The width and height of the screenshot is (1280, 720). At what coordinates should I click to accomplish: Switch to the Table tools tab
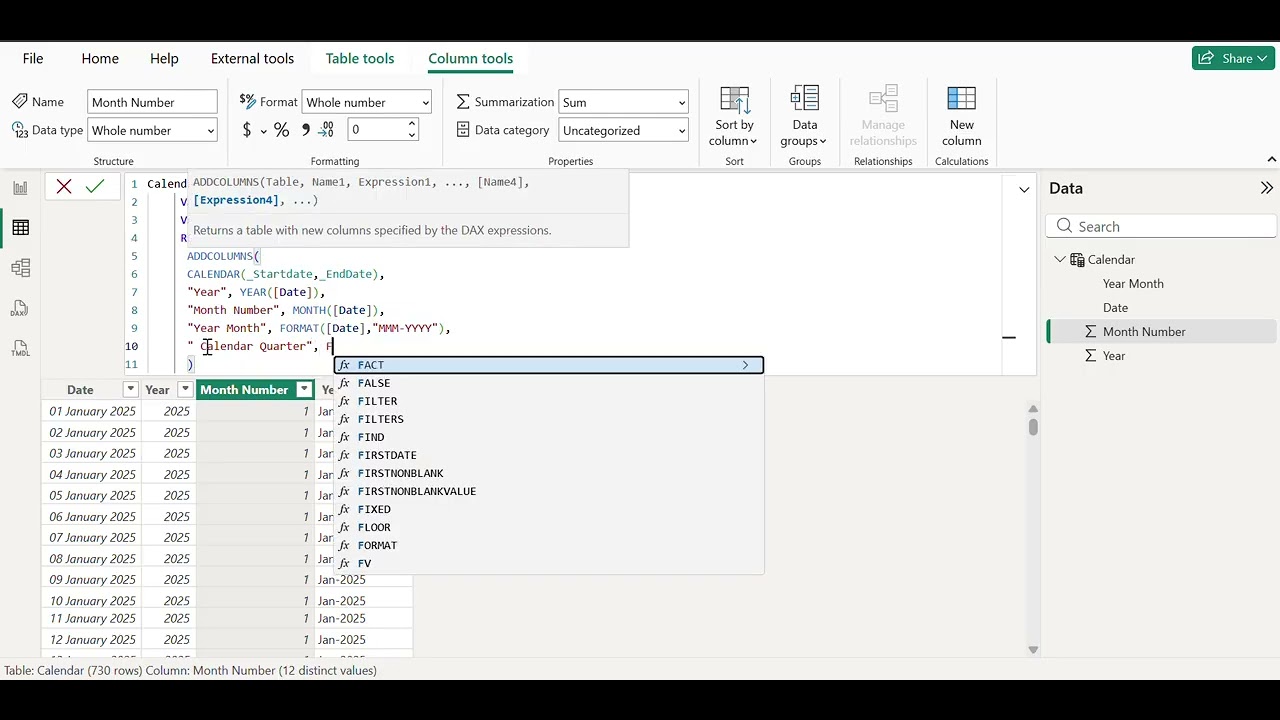click(x=360, y=58)
